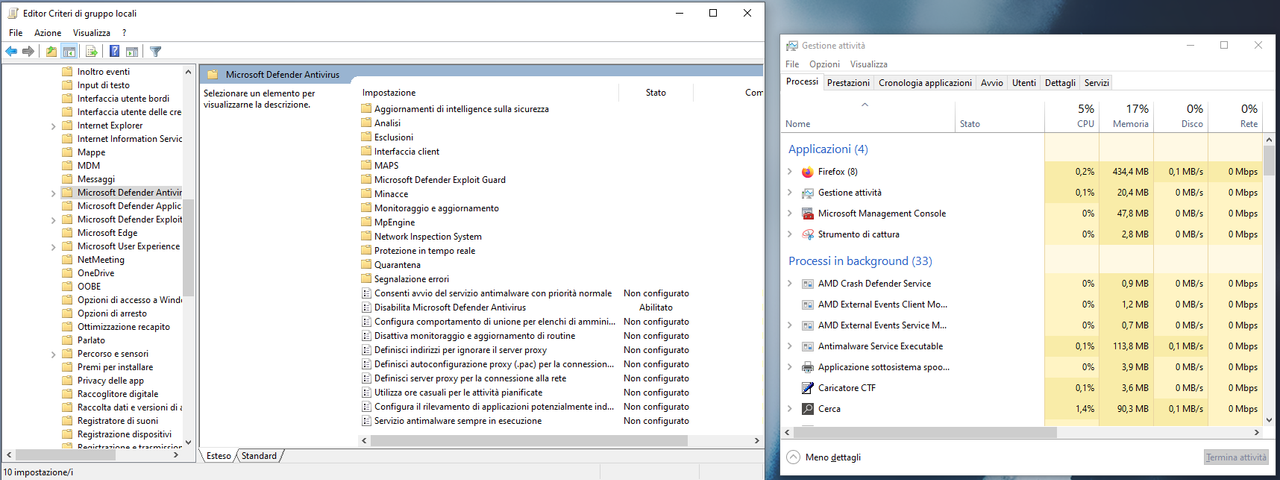This screenshot has width=1280, height=480.
Task: Collapse details using Meno dettagli chevron
Action: coord(794,457)
